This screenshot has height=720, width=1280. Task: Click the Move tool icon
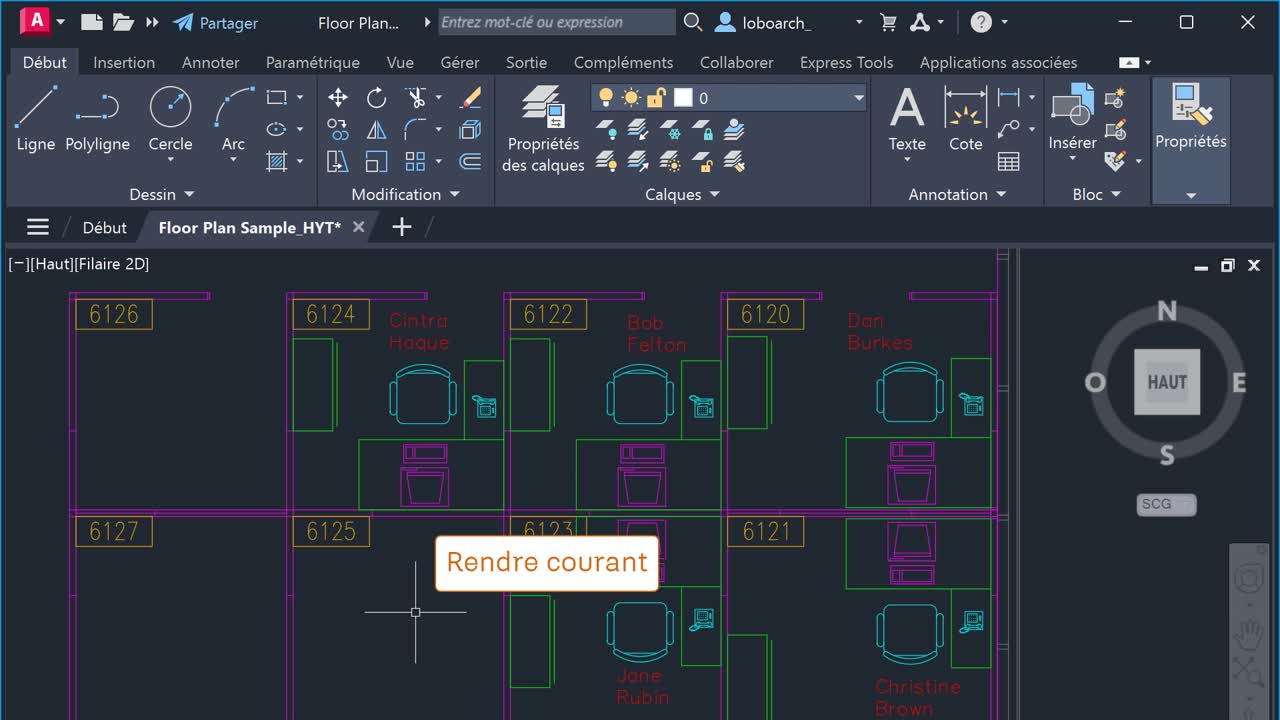point(338,97)
